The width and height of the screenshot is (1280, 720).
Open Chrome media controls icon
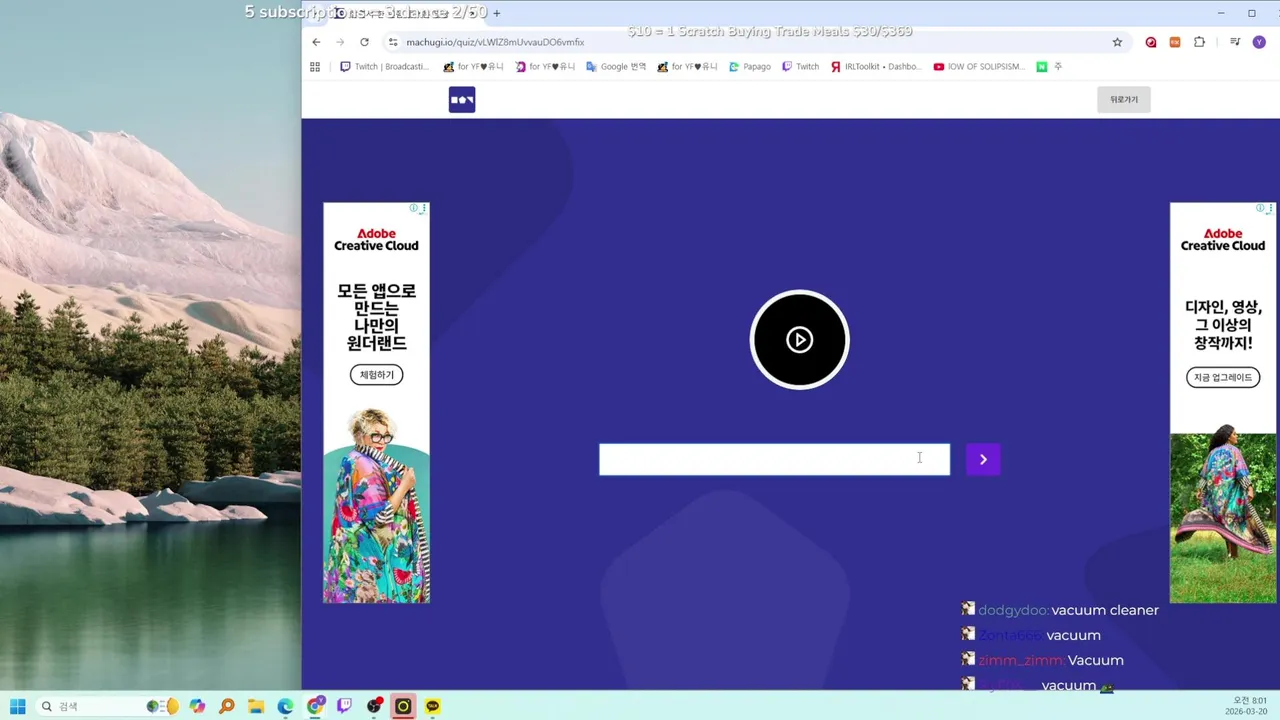pos(1235,42)
